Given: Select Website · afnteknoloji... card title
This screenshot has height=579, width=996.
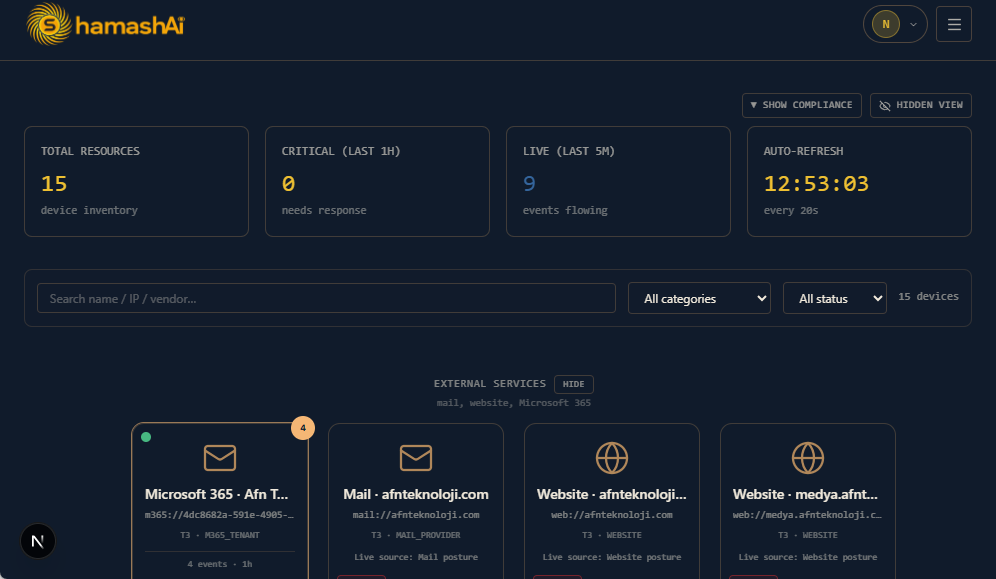Looking at the screenshot, I should (x=612, y=494).
